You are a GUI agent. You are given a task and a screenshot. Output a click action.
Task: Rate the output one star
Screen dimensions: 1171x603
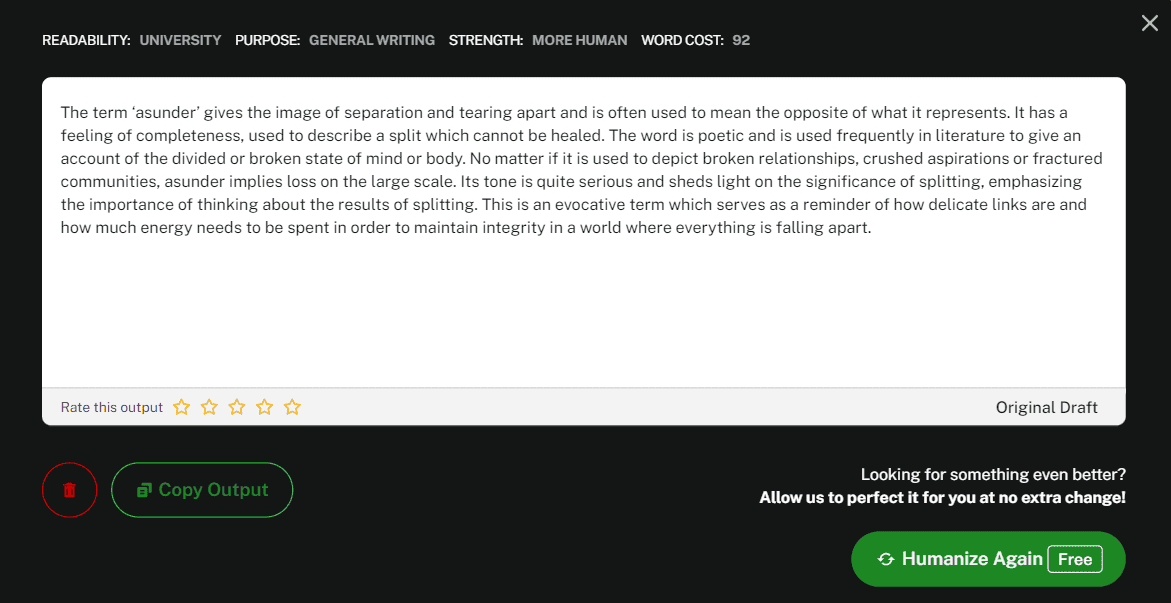(x=181, y=407)
